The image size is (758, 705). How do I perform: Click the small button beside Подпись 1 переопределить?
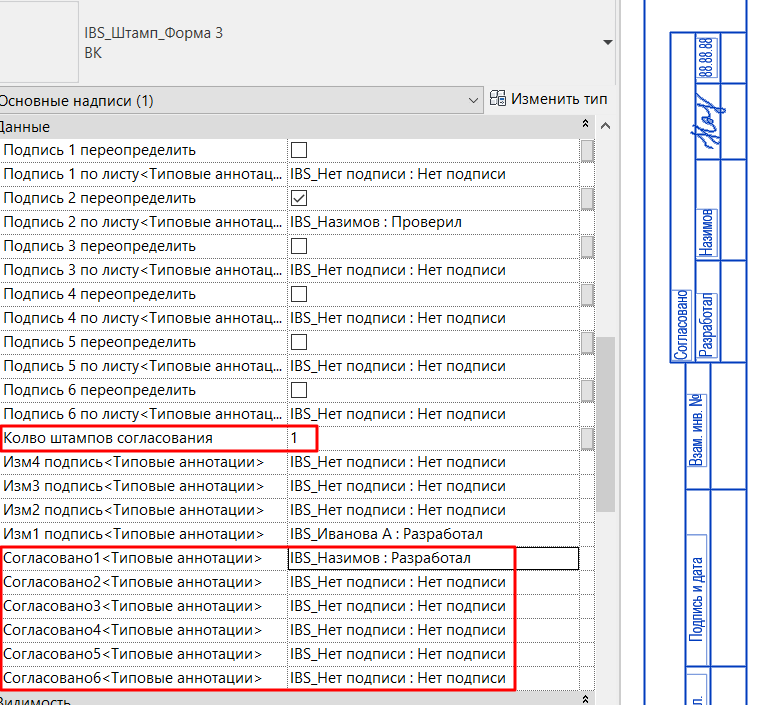click(587, 150)
